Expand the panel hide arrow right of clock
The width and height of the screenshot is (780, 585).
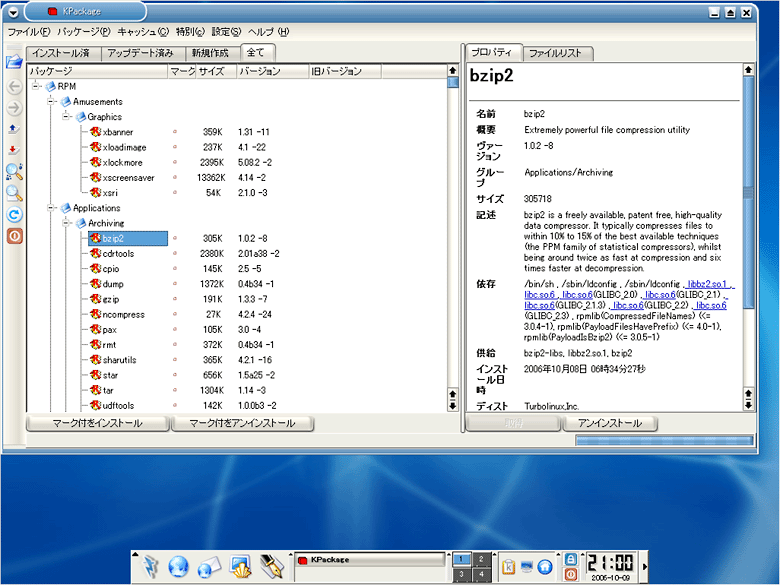[645, 567]
